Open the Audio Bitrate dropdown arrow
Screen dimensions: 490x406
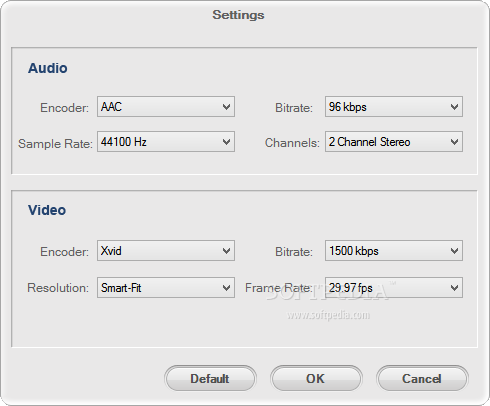coord(454,107)
